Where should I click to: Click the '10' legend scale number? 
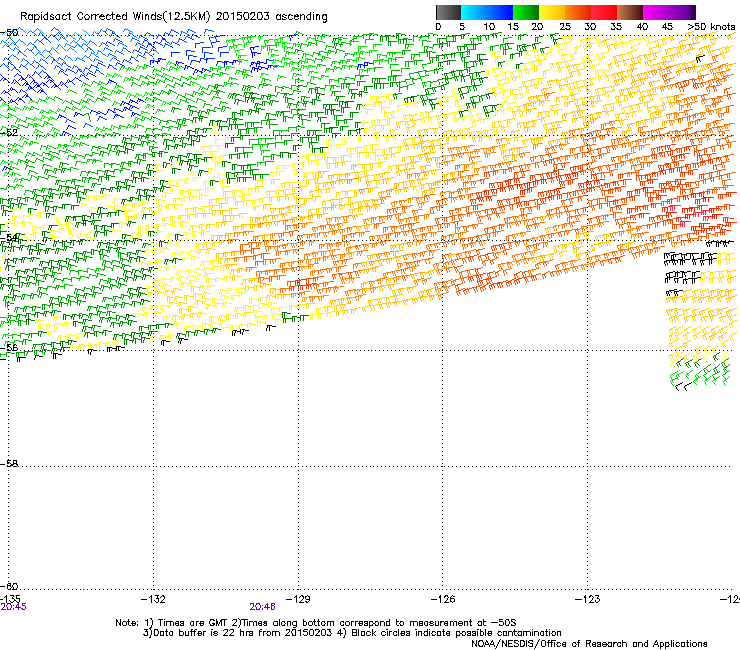click(489, 27)
